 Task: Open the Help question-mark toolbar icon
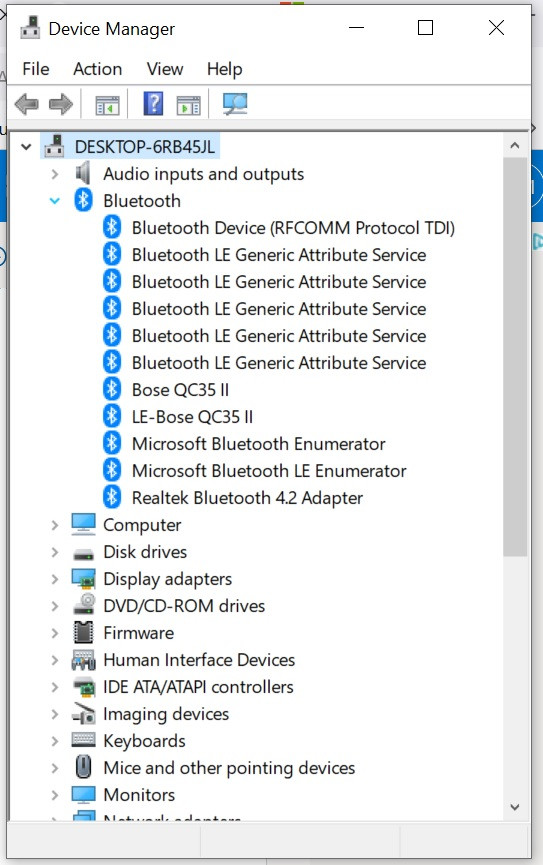pos(153,103)
